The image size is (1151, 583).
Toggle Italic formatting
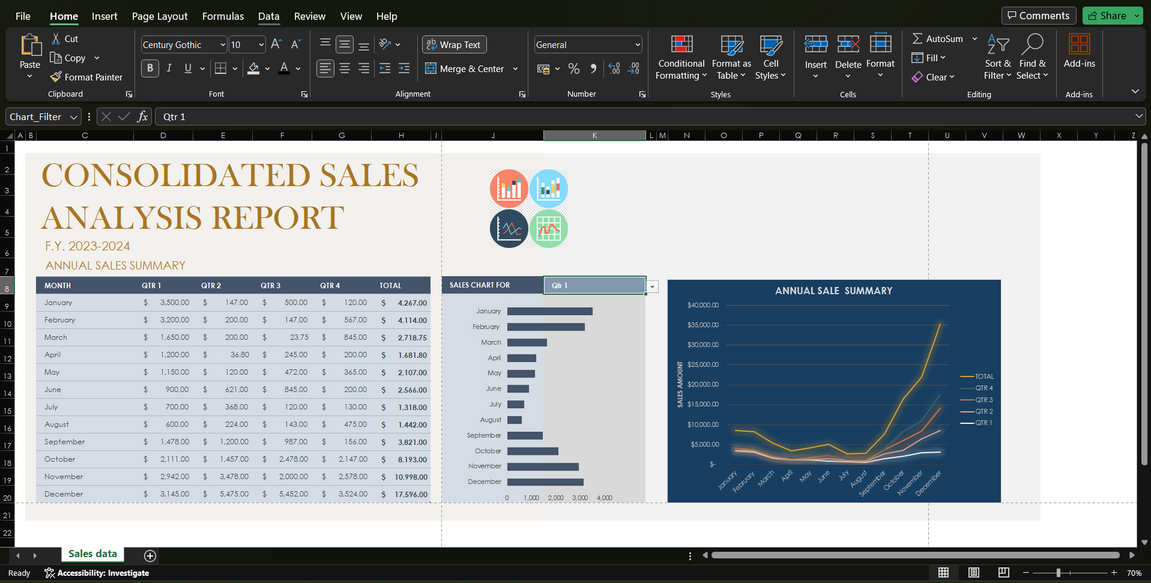point(169,68)
